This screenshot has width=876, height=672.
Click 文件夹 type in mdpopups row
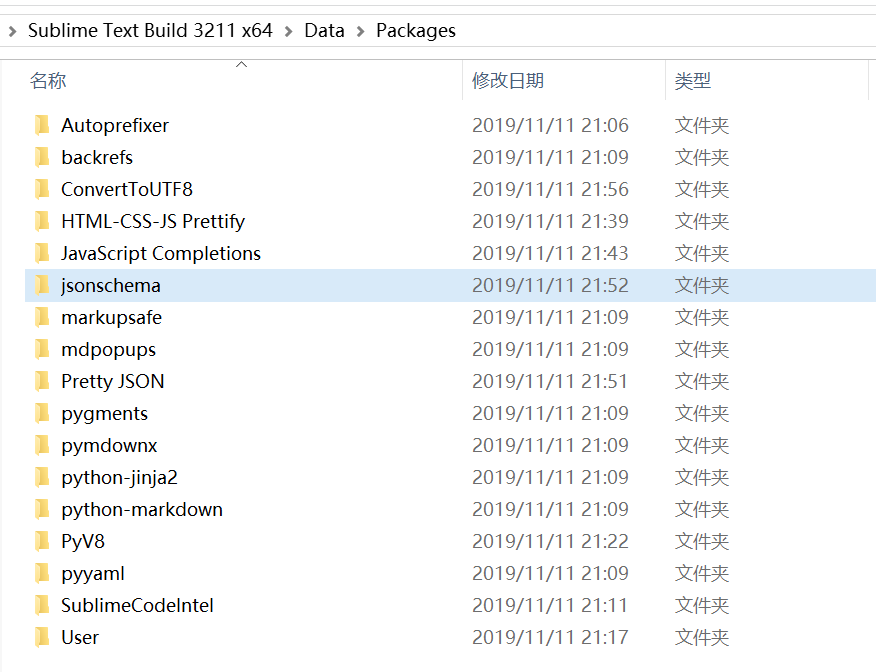(702, 349)
